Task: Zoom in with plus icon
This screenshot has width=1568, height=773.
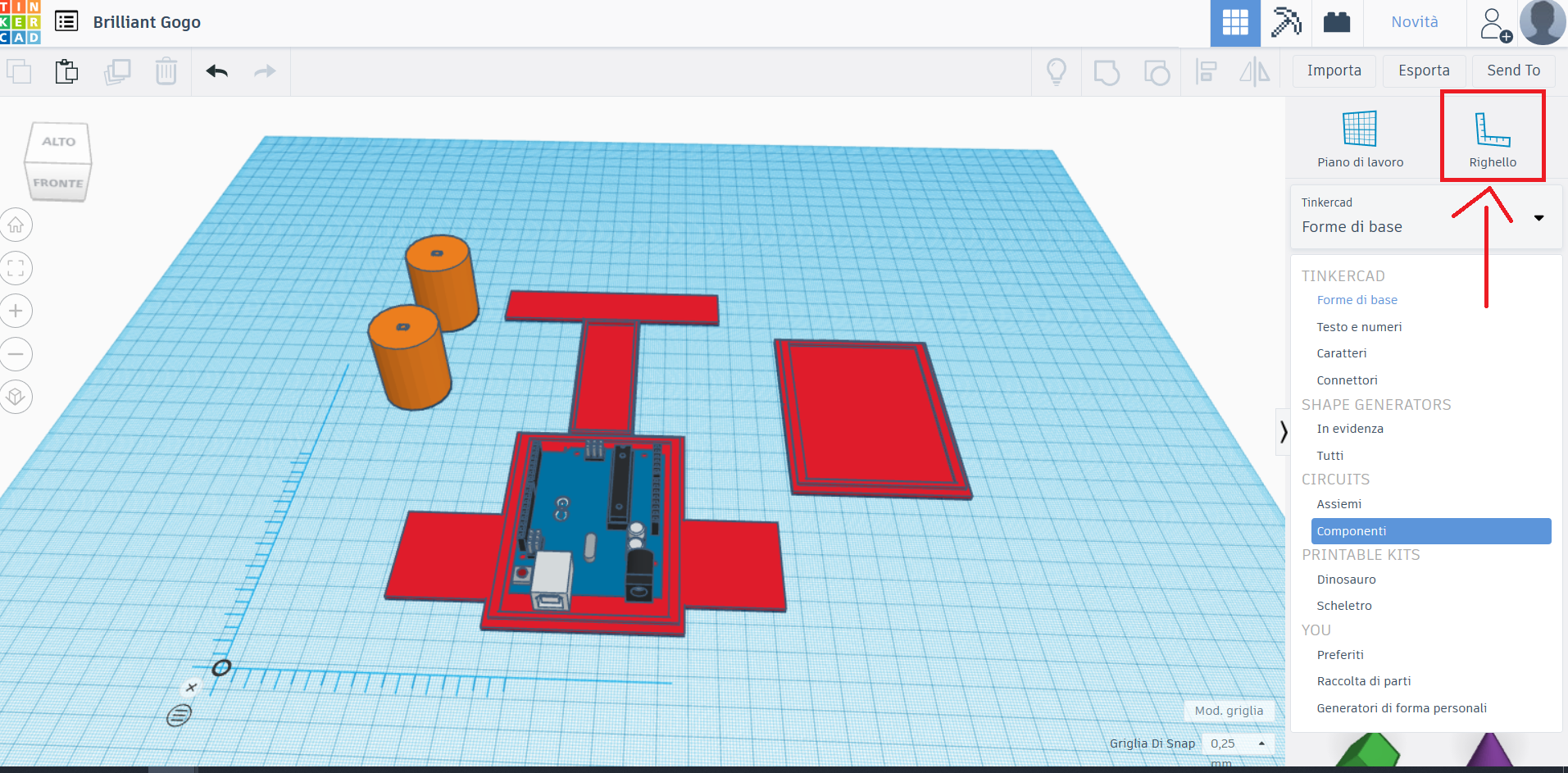Action: pyautogui.click(x=16, y=311)
